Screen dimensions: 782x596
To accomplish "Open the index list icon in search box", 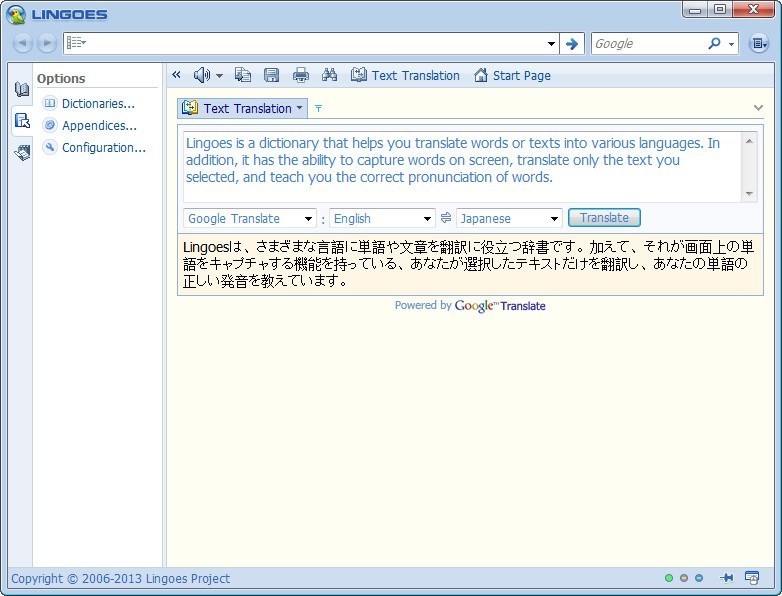I will [76, 43].
